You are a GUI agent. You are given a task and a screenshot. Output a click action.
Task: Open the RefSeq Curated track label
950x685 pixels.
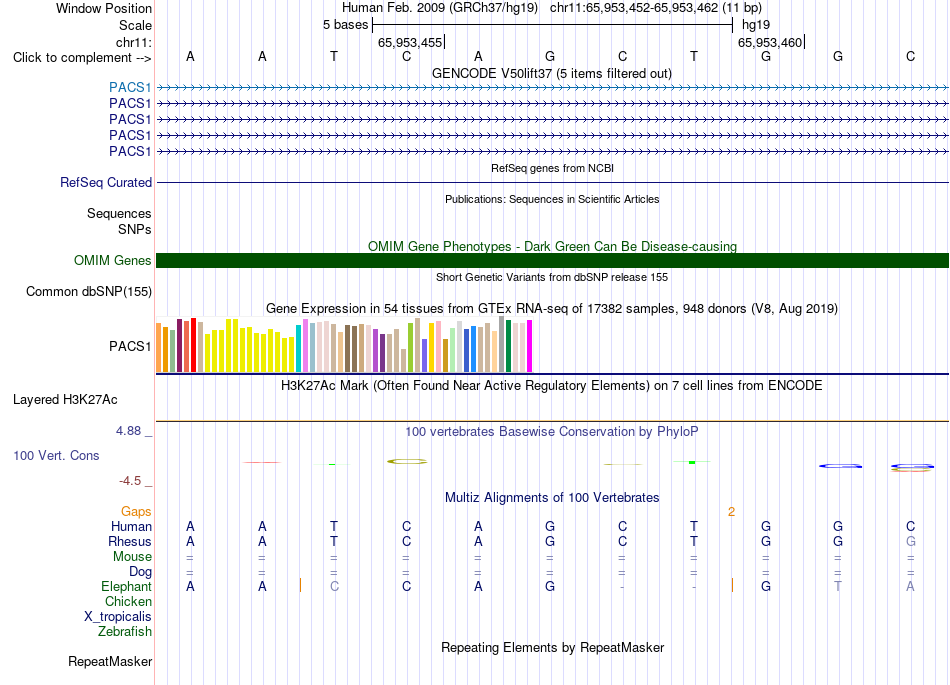(106, 182)
